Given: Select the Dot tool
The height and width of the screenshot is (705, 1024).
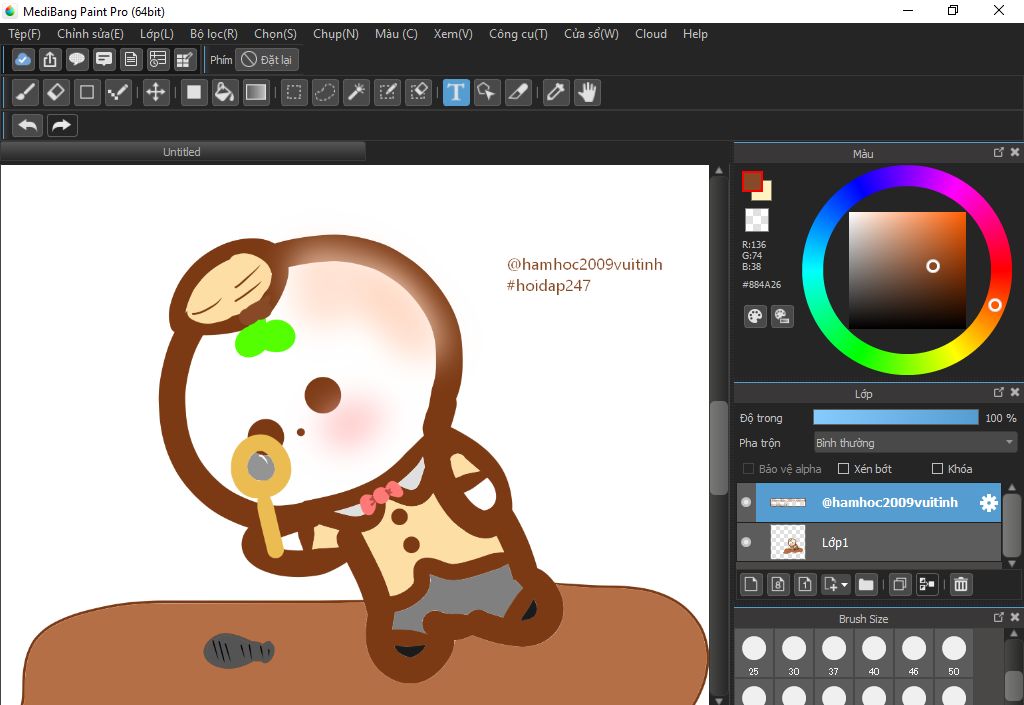Looking at the screenshot, I should 118,92.
